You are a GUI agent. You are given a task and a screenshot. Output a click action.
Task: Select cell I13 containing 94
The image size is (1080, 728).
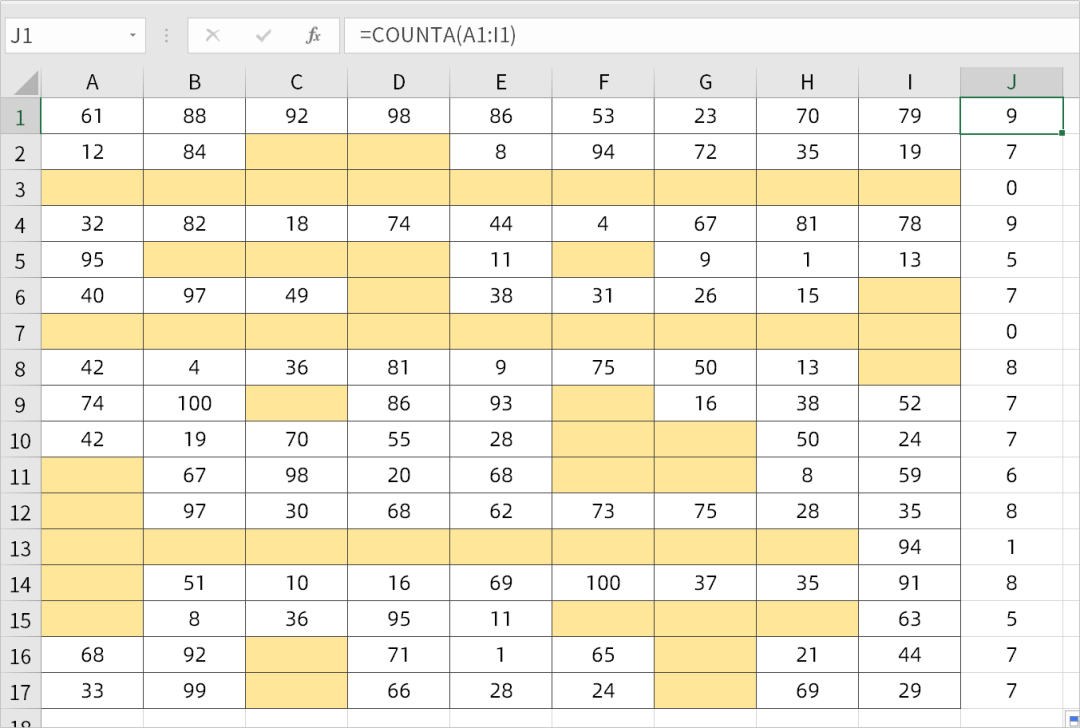(x=909, y=548)
